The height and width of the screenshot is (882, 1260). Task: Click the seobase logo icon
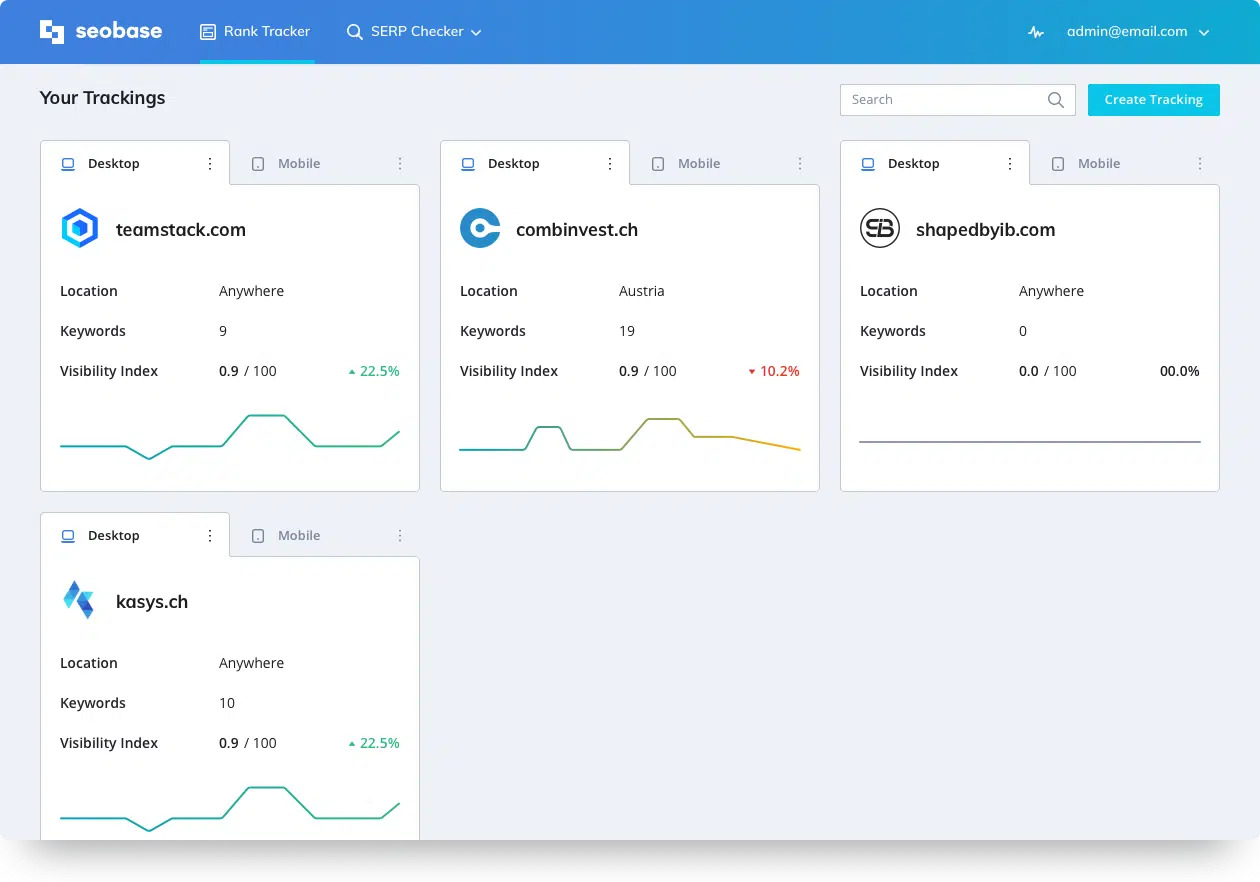[52, 32]
